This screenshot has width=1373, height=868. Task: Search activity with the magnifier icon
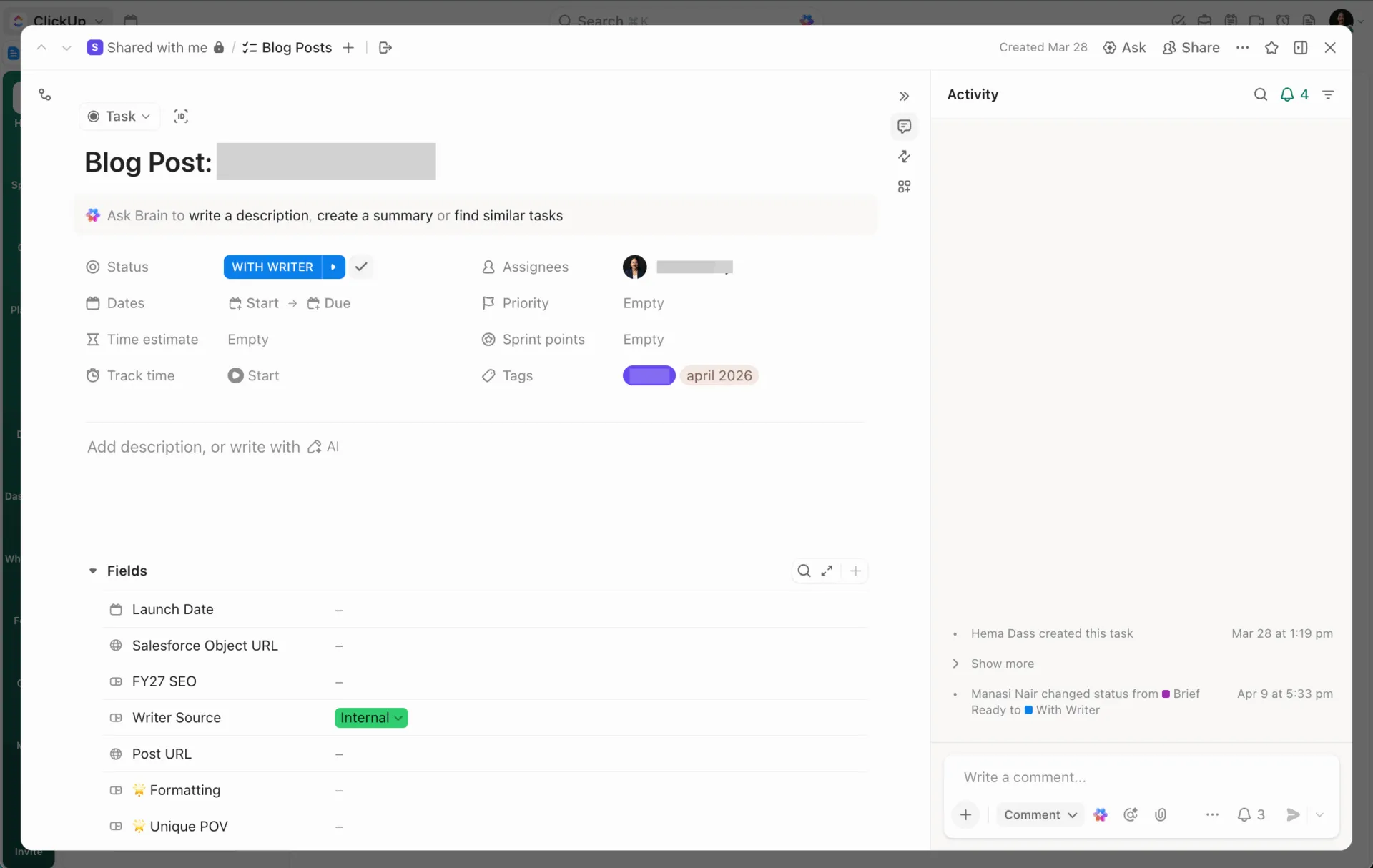tap(1260, 94)
